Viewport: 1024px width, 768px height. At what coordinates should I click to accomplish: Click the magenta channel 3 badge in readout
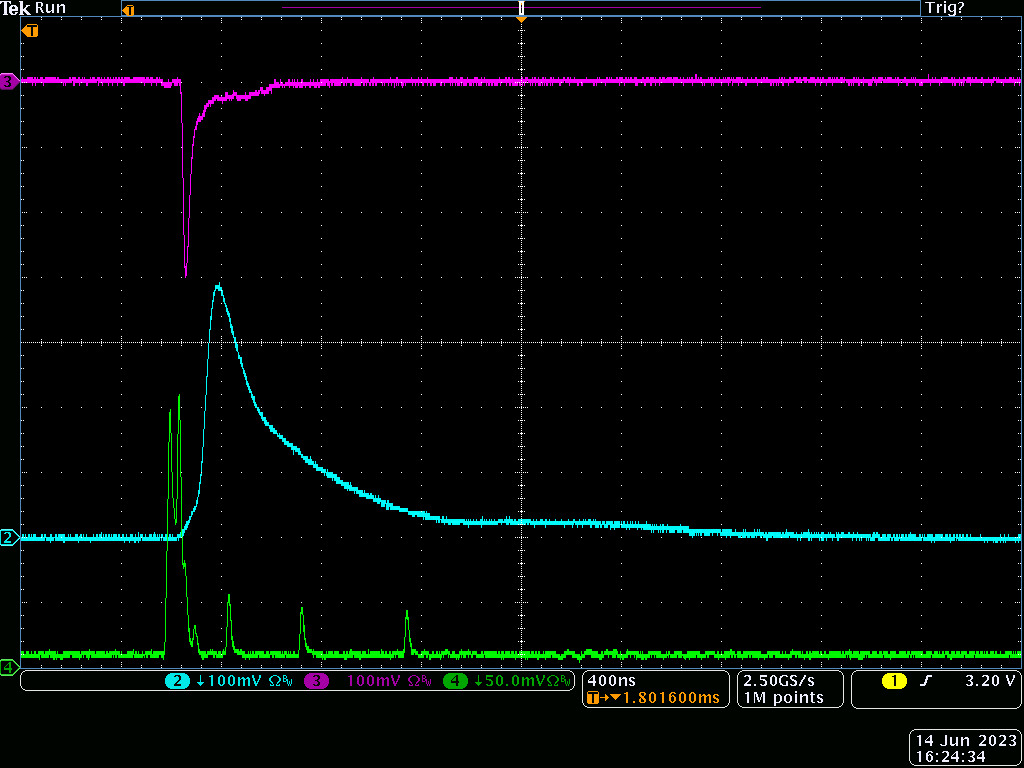pyautogui.click(x=317, y=681)
